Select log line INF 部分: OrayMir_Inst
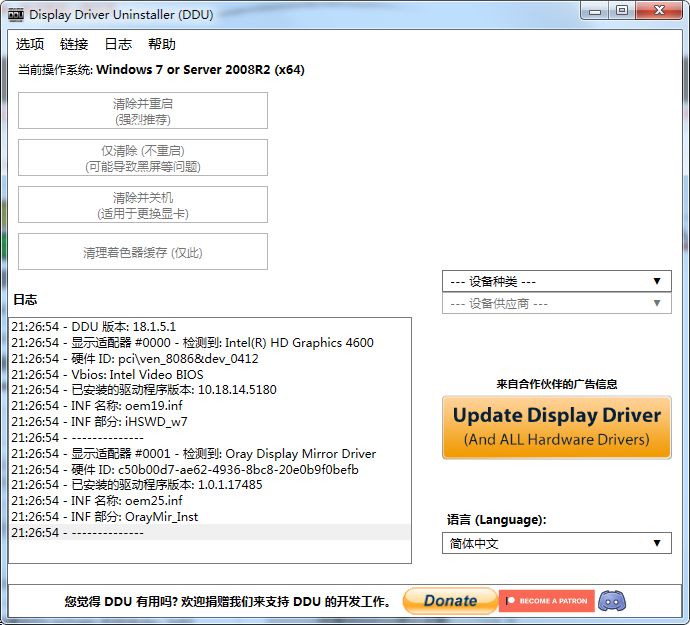690x625 pixels. pos(210,517)
